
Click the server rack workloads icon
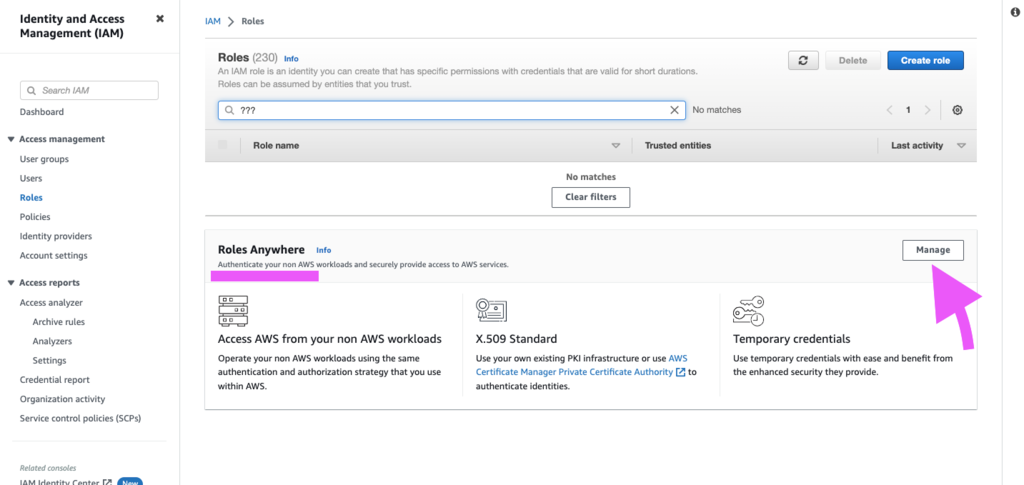point(233,311)
